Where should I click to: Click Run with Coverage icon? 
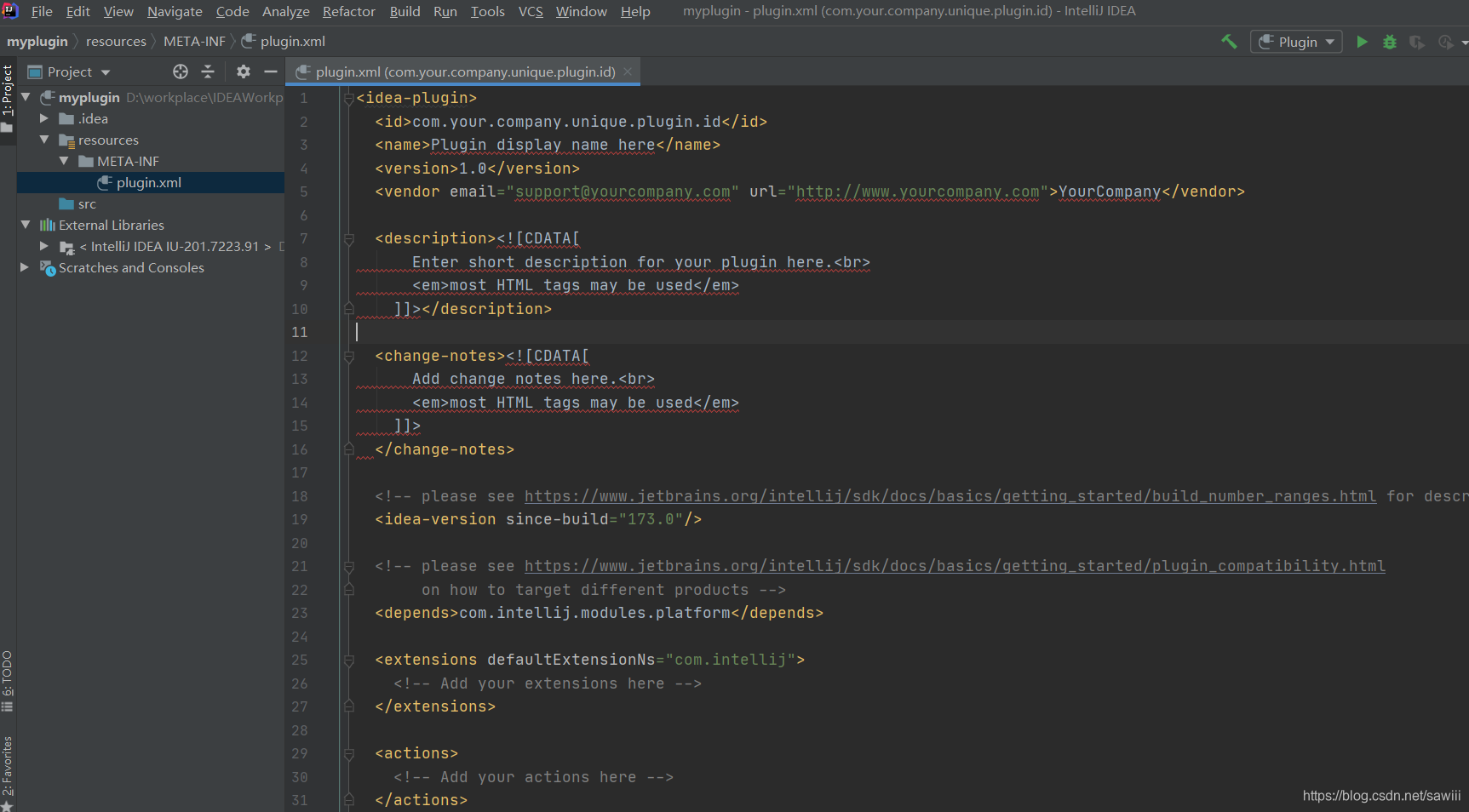tap(1417, 42)
